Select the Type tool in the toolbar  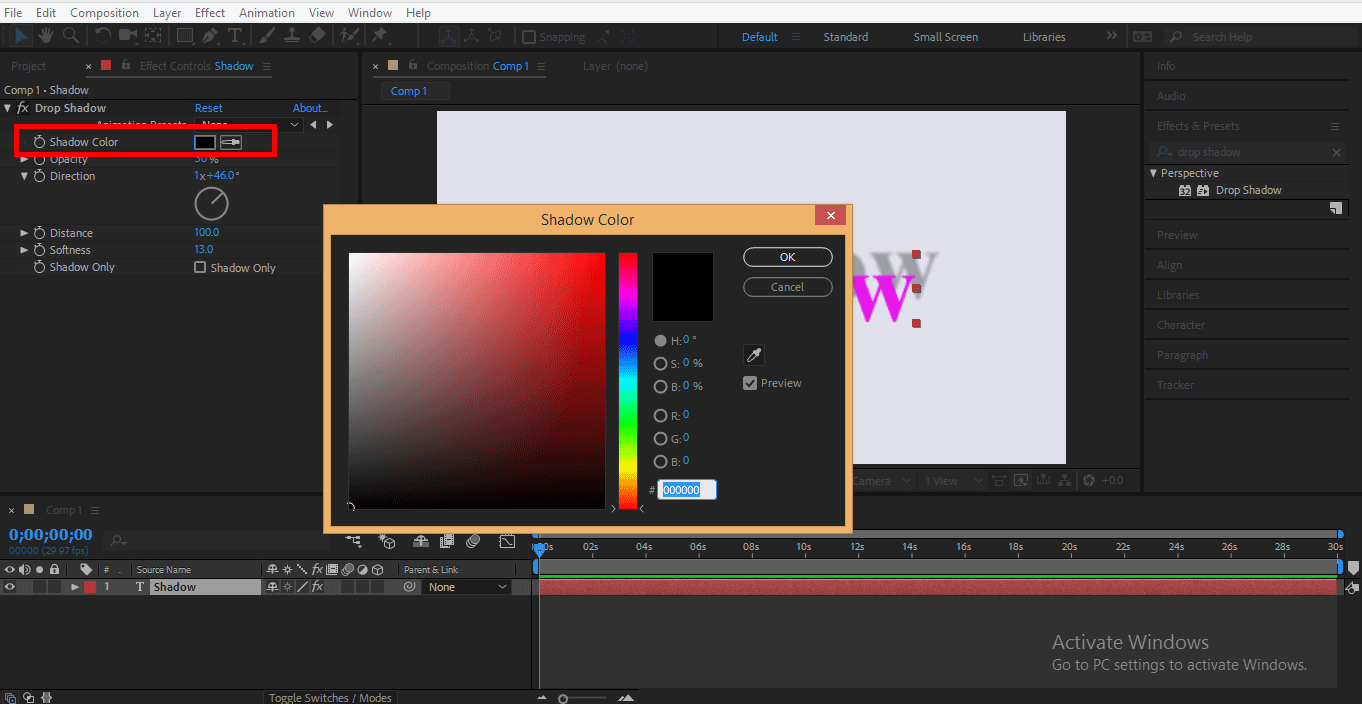click(x=234, y=36)
